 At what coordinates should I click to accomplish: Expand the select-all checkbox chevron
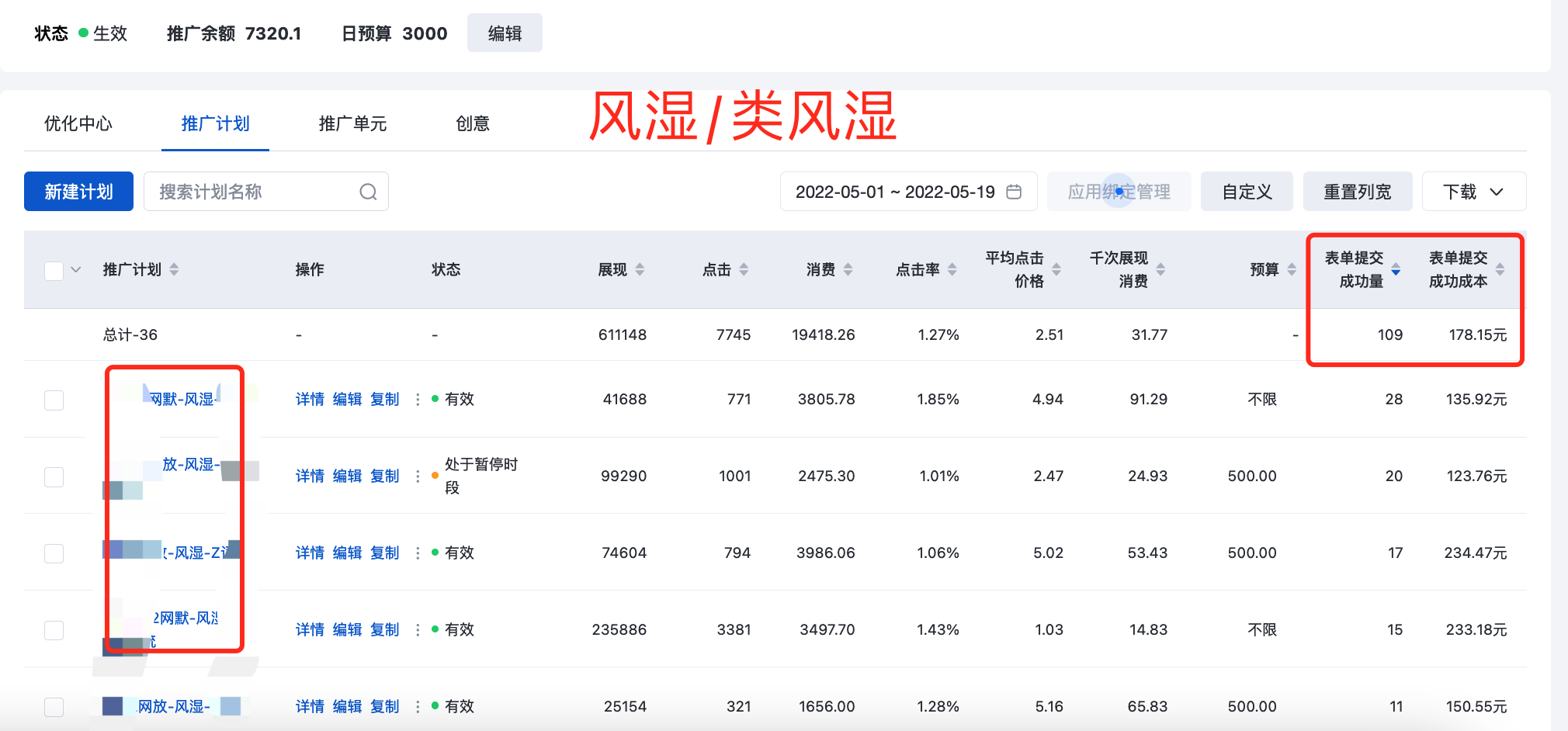(x=76, y=270)
